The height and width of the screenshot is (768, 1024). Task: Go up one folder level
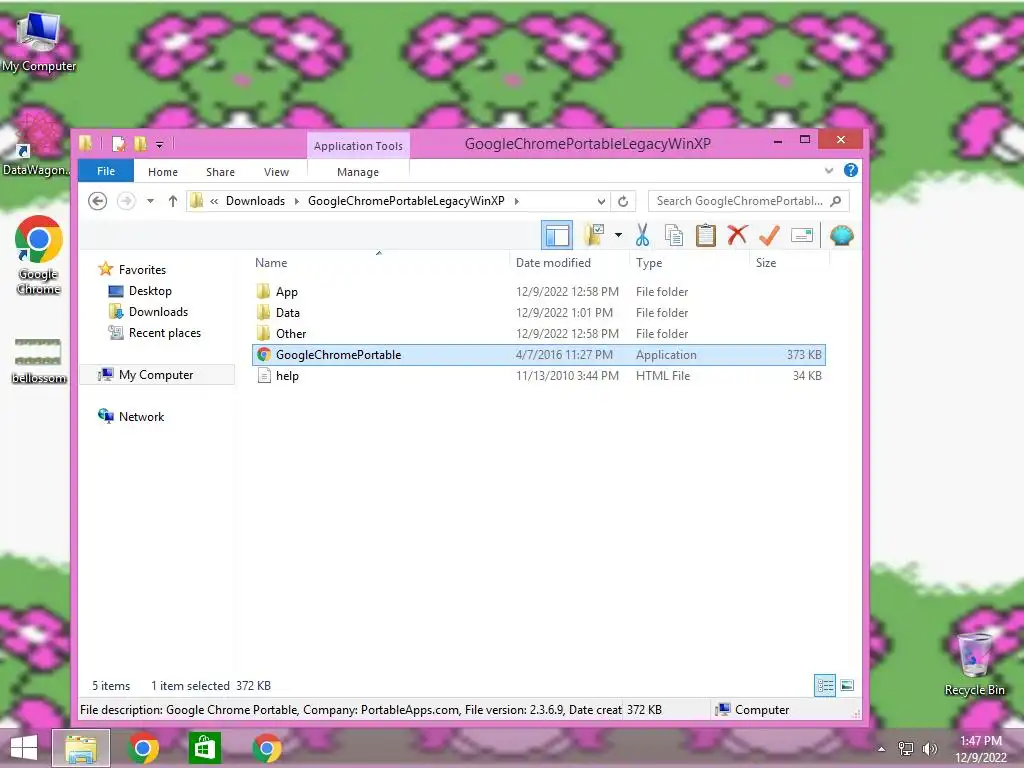pos(172,201)
